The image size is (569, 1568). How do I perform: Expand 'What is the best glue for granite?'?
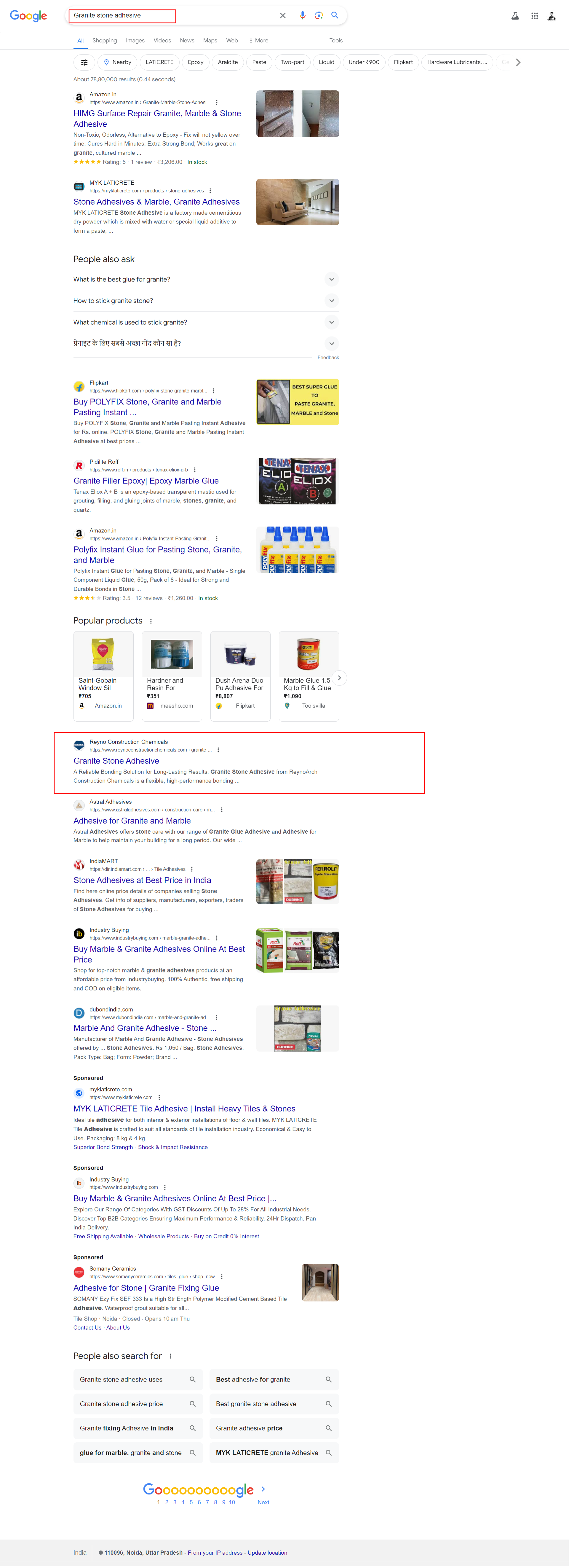pyautogui.click(x=206, y=279)
